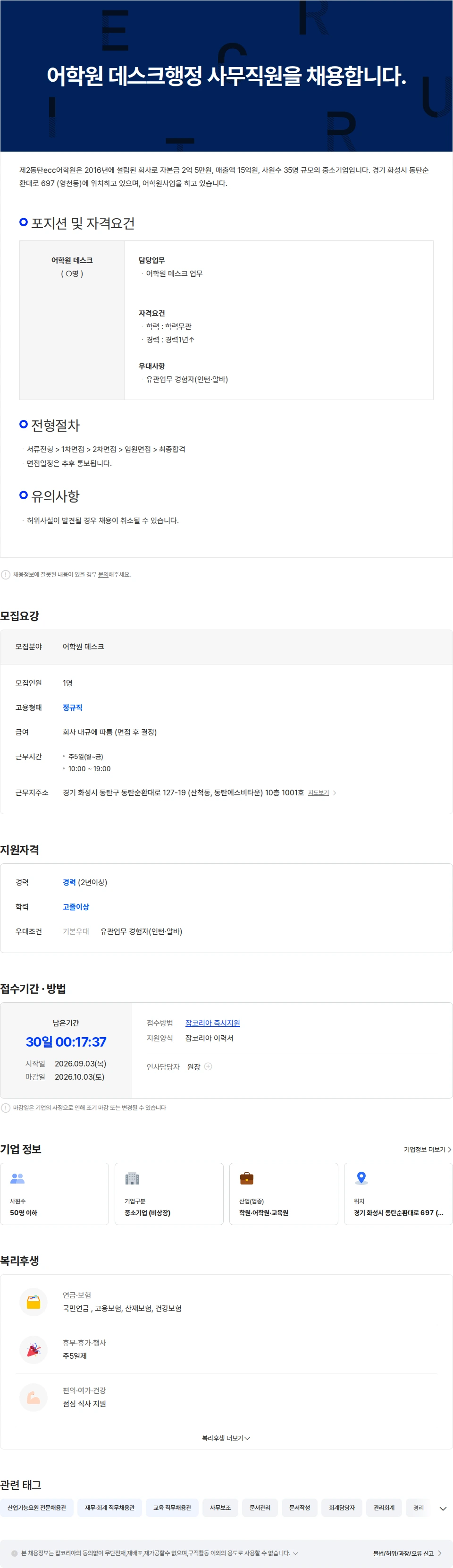
Task: Click the 국민연금, 고용보험 benefit text
Action: pos(122,1308)
